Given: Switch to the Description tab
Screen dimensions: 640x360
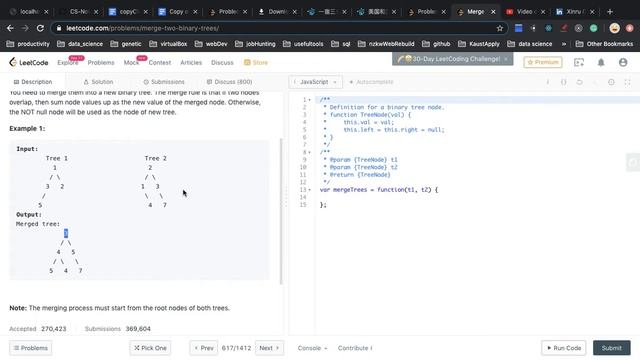Looking at the screenshot, I should point(33,82).
